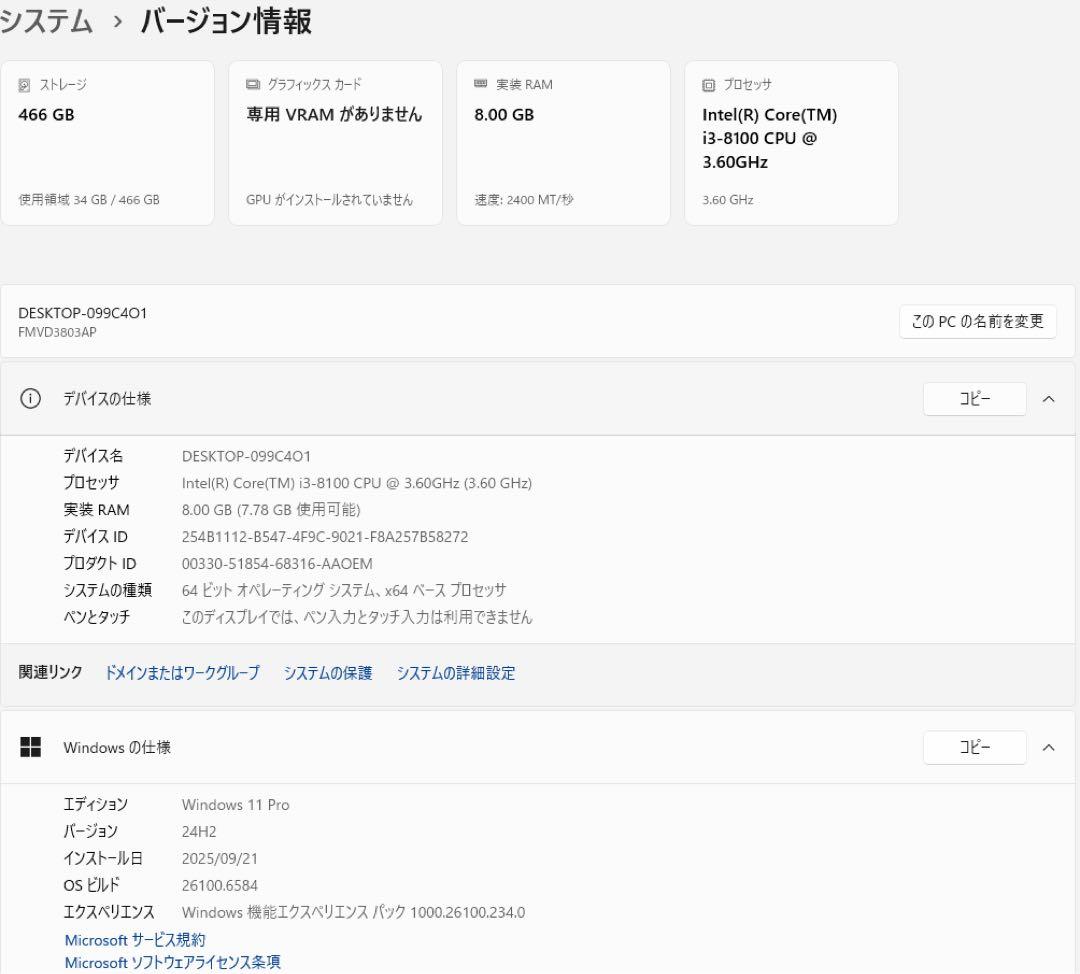Viewport: 1080px width, 974px height.
Task: Open ドメインまたはワークグループ link
Action: coord(182,673)
